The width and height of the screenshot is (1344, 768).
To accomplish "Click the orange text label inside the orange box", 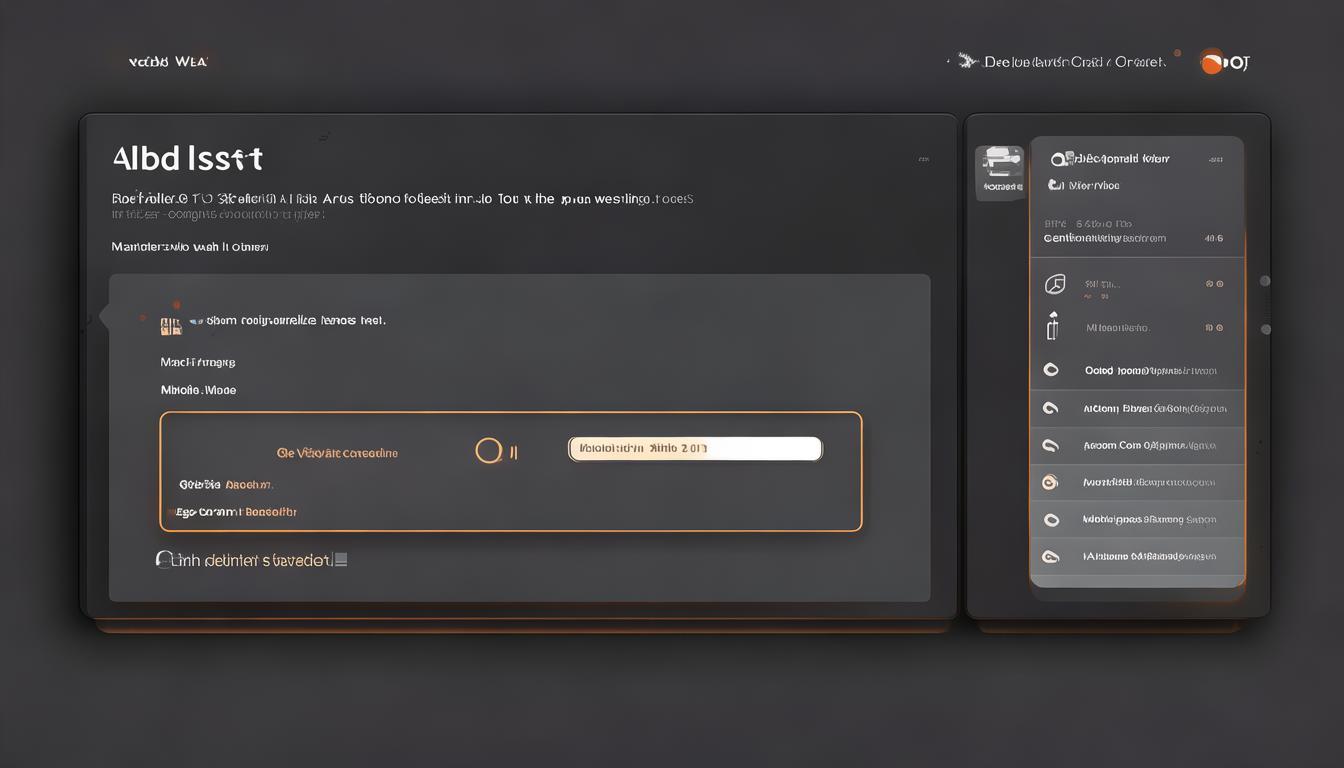I will click(x=337, y=453).
